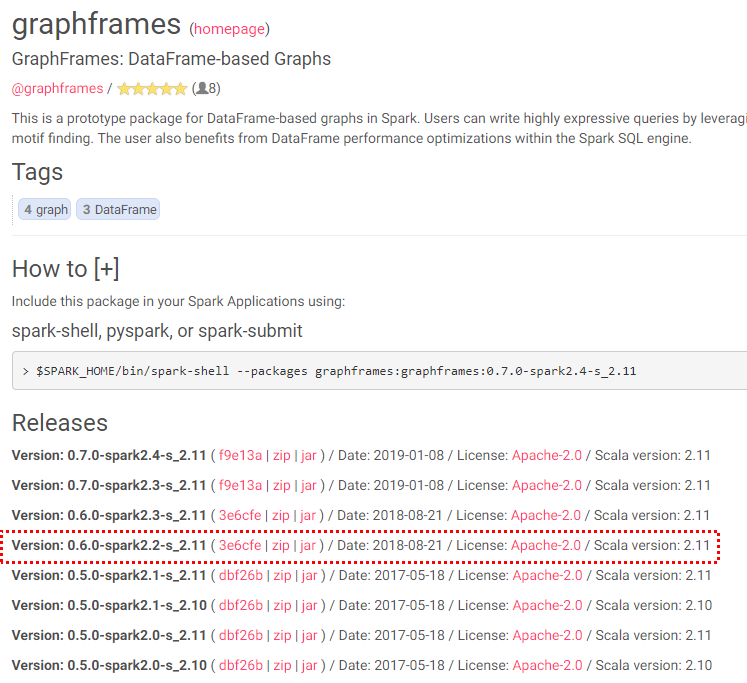This screenshot has width=747, height=683.
Task: Open commit f9e13a for 0.7.0-spark2.4-s_2.11
Action: tap(240, 455)
